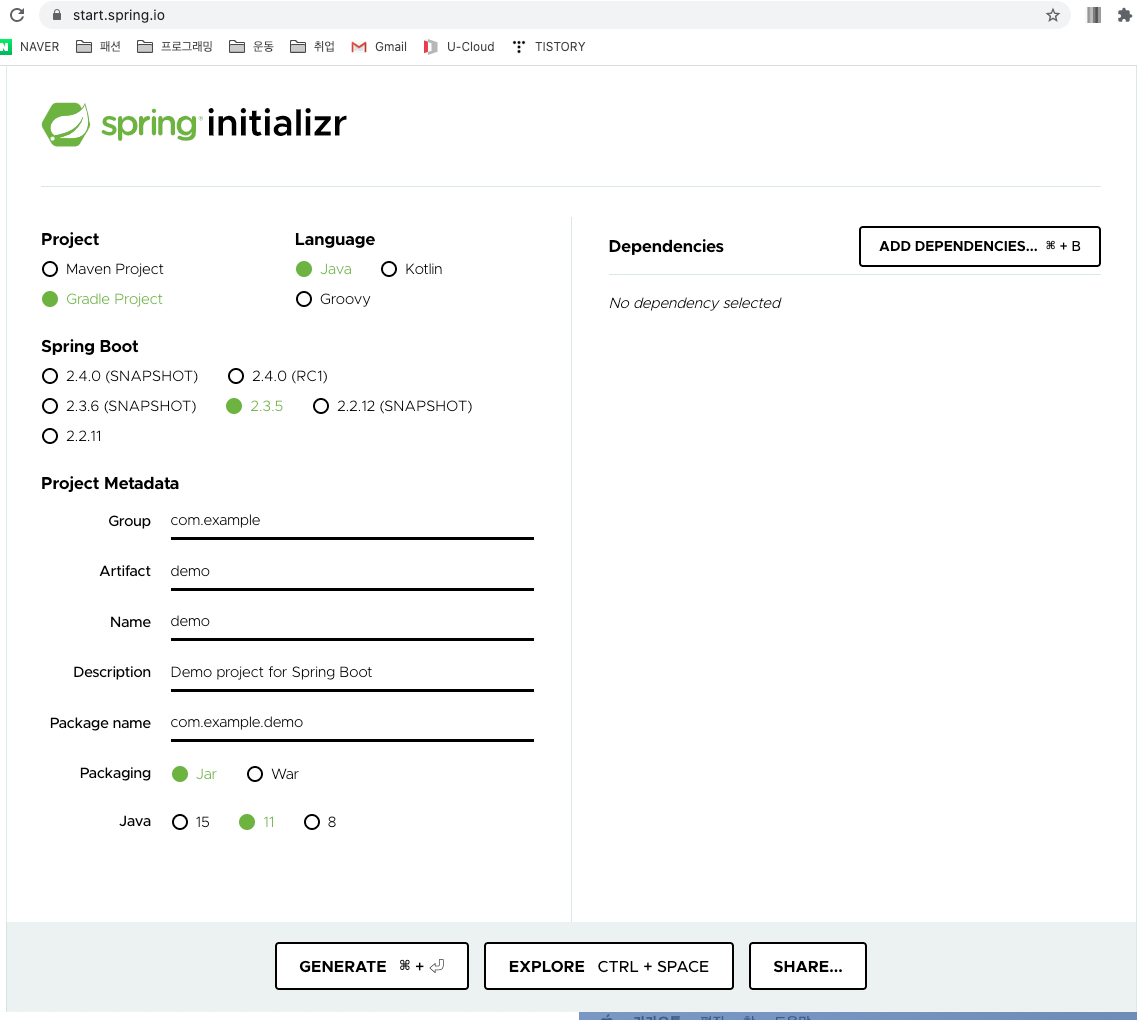Open the extensions puzzle piece icon
The height and width of the screenshot is (1020, 1137).
point(1124,15)
